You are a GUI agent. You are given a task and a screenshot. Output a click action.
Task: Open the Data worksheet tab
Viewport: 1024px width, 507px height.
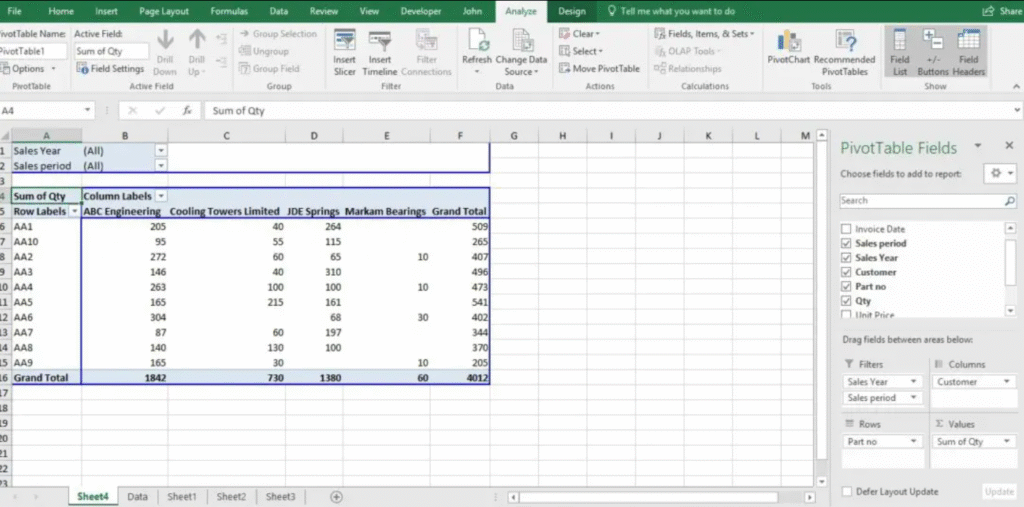tap(137, 497)
